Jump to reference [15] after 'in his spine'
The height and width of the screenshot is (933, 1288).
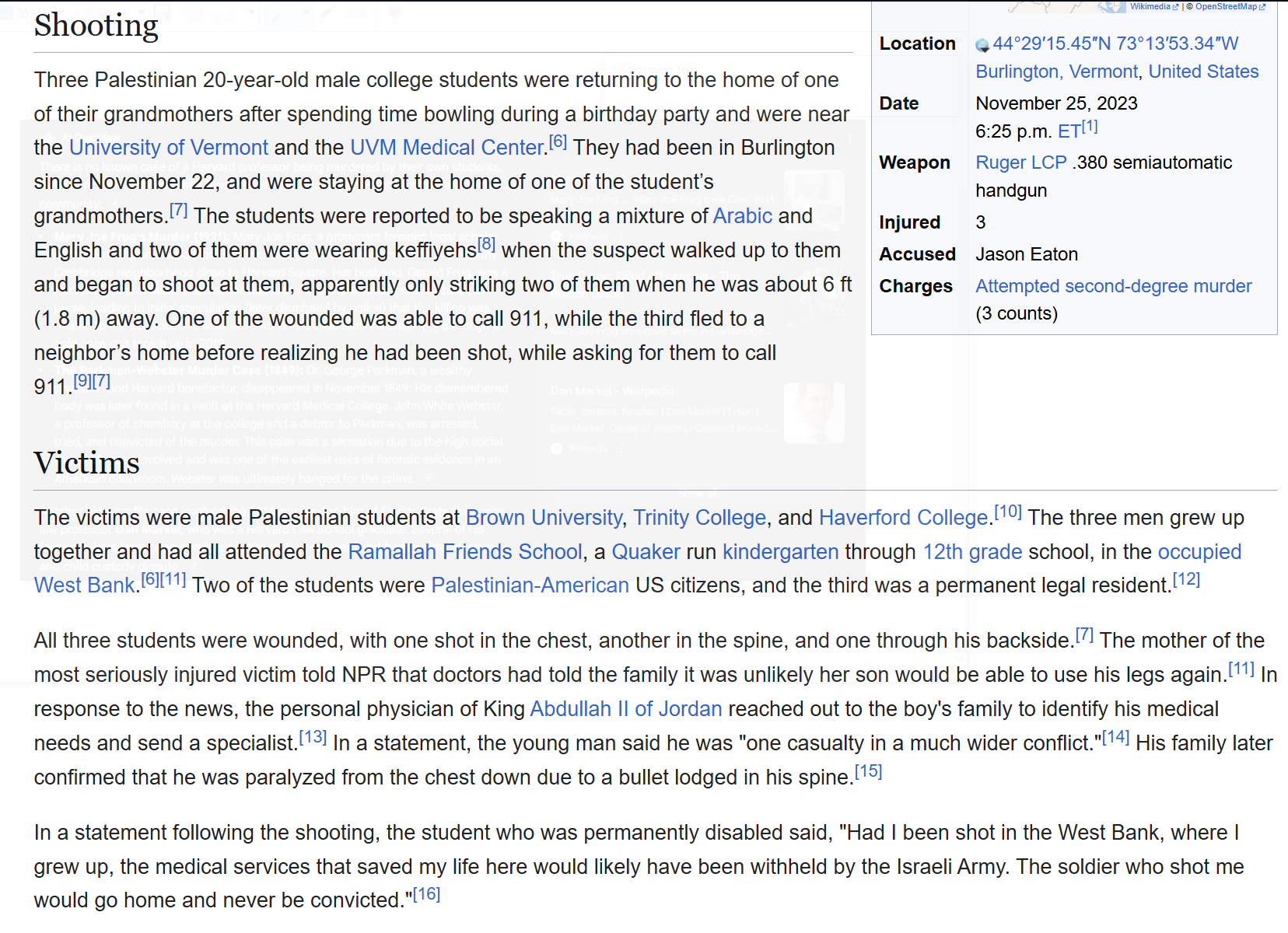pyautogui.click(x=869, y=771)
